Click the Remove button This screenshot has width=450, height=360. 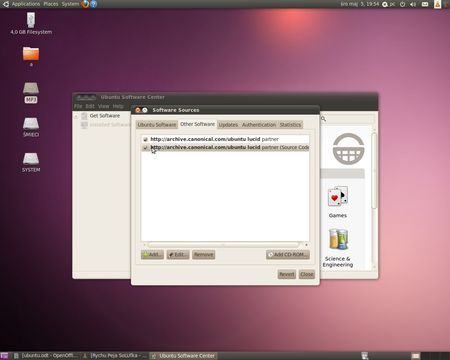click(x=203, y=255)
